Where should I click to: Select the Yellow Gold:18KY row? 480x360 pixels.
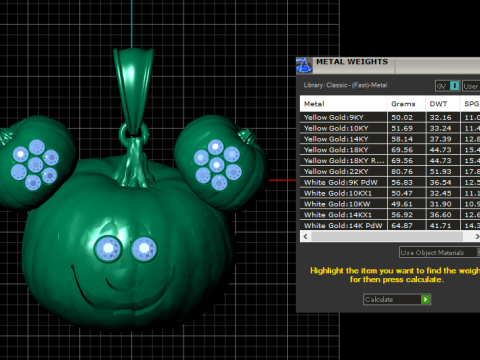(390, 150)
